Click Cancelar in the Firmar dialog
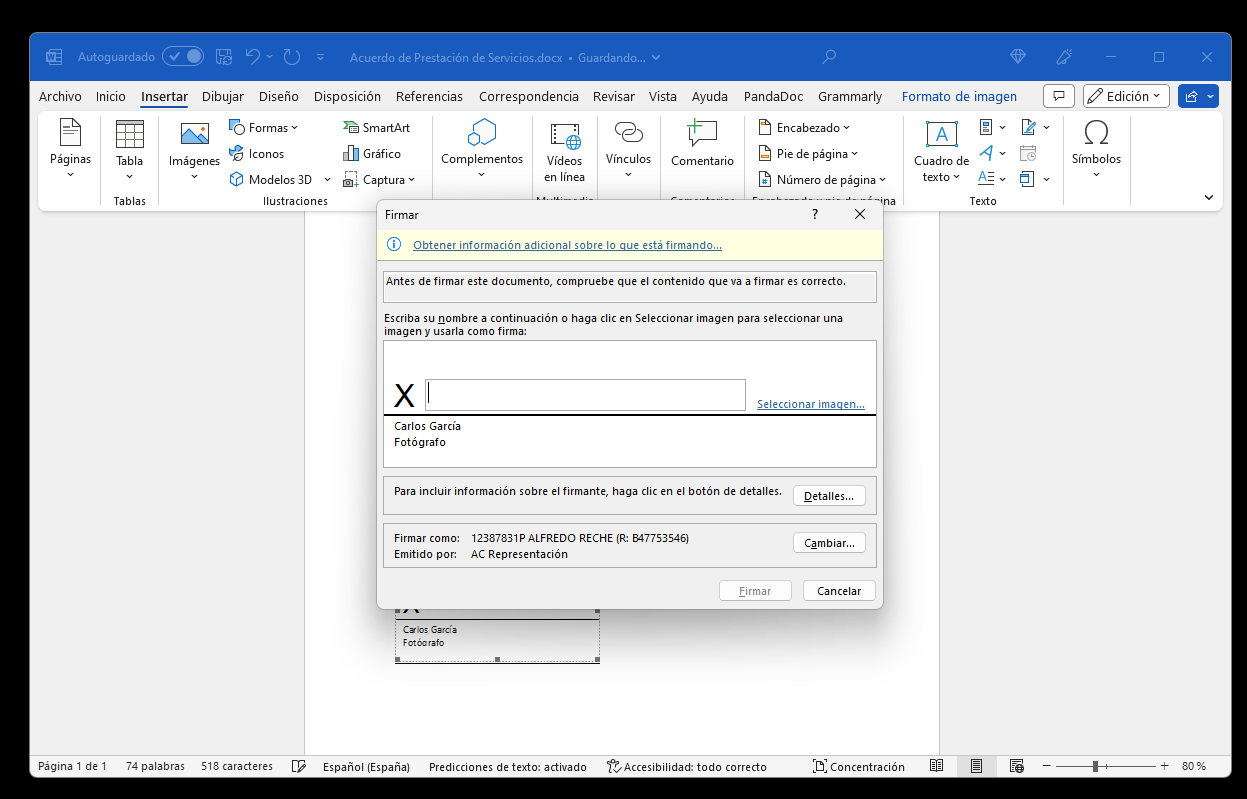The height and width of the screenshot is (799, 1247). pos(839,591)
